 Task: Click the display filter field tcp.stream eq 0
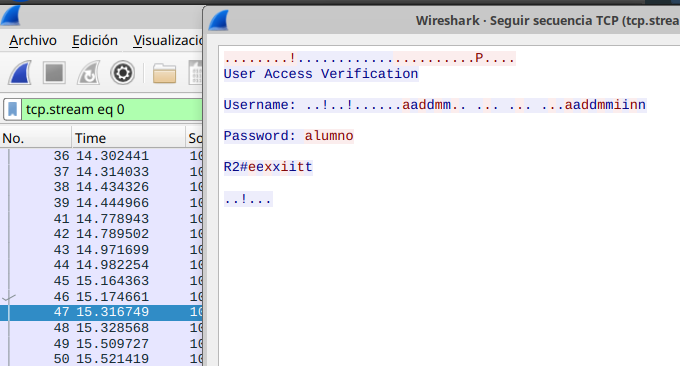(x=113, y=109)
